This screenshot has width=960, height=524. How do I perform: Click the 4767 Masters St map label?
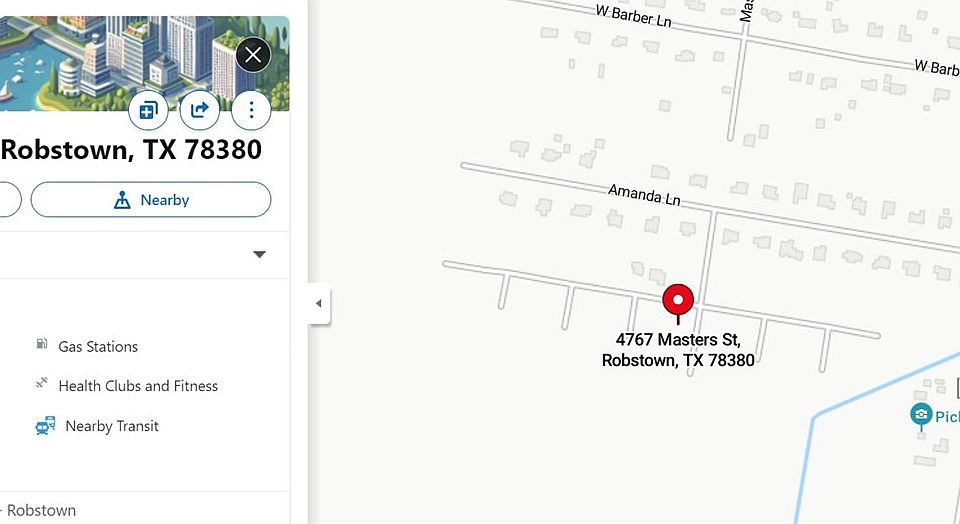click(x=678, y=350)
